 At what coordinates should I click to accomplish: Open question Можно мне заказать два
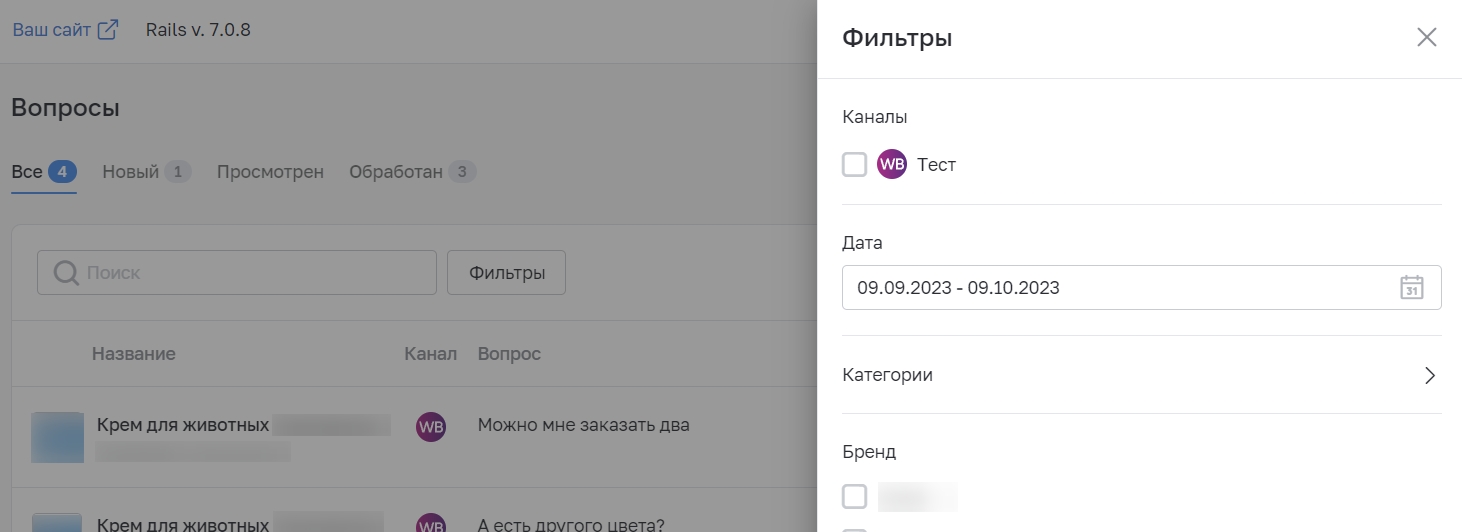point(584,425)
